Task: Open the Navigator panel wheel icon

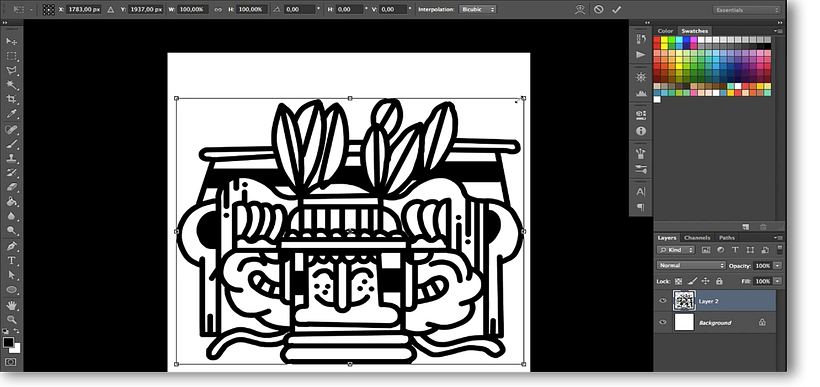Action: pos(641,77)
